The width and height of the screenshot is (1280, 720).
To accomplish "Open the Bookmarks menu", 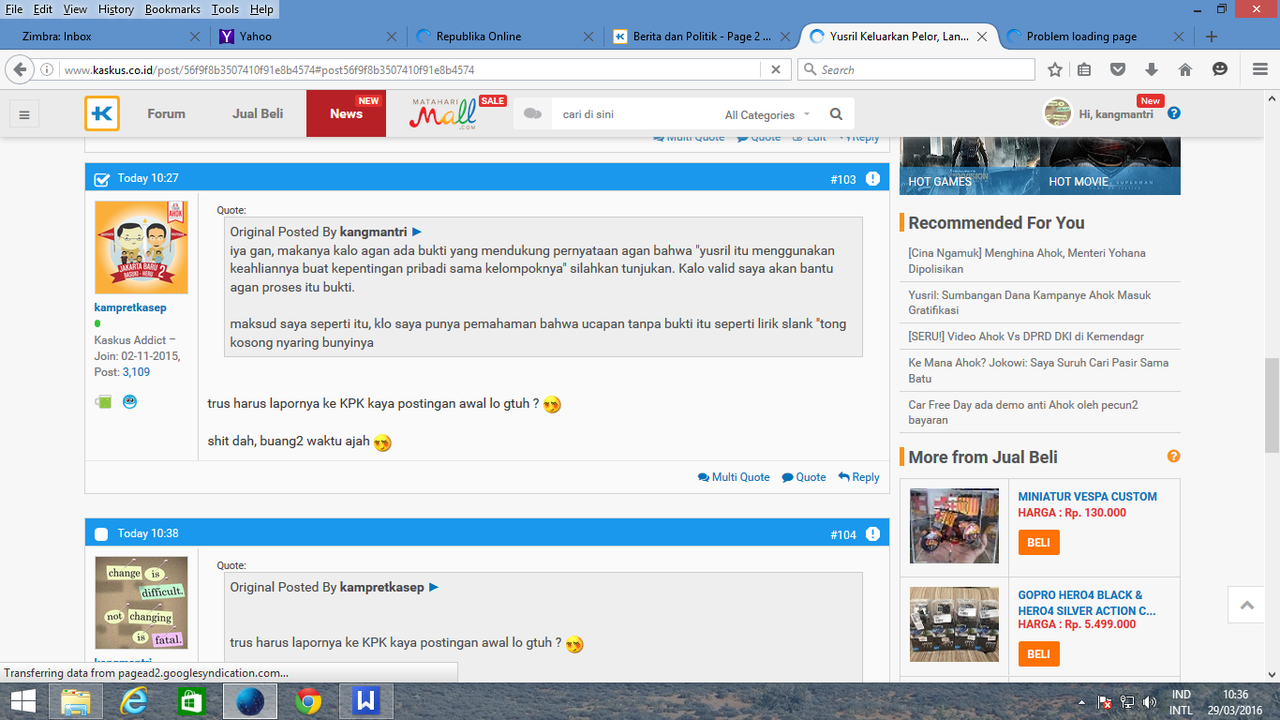I will (172, 9).
